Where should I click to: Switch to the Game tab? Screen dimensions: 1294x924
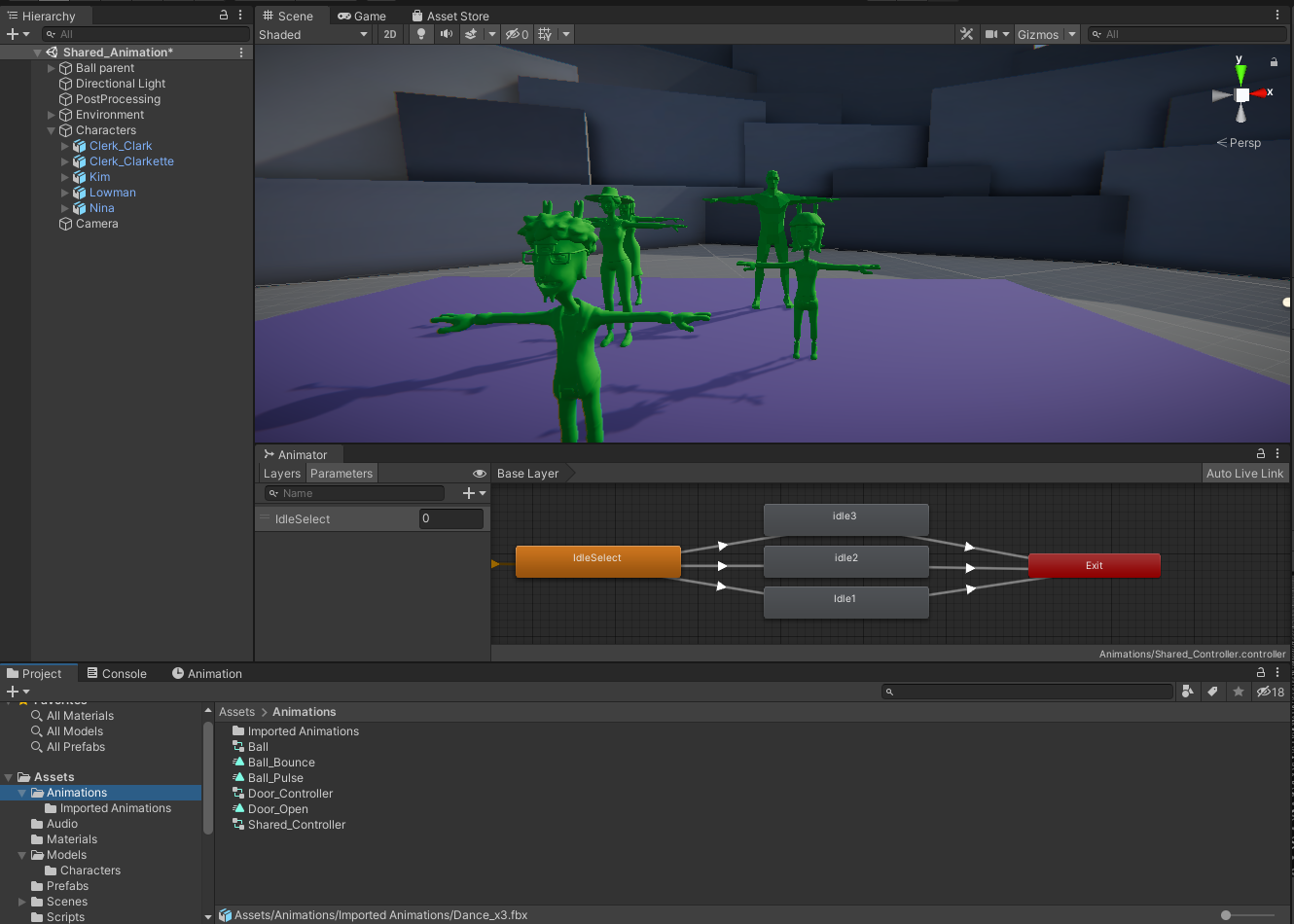click(x=362, y=16)
